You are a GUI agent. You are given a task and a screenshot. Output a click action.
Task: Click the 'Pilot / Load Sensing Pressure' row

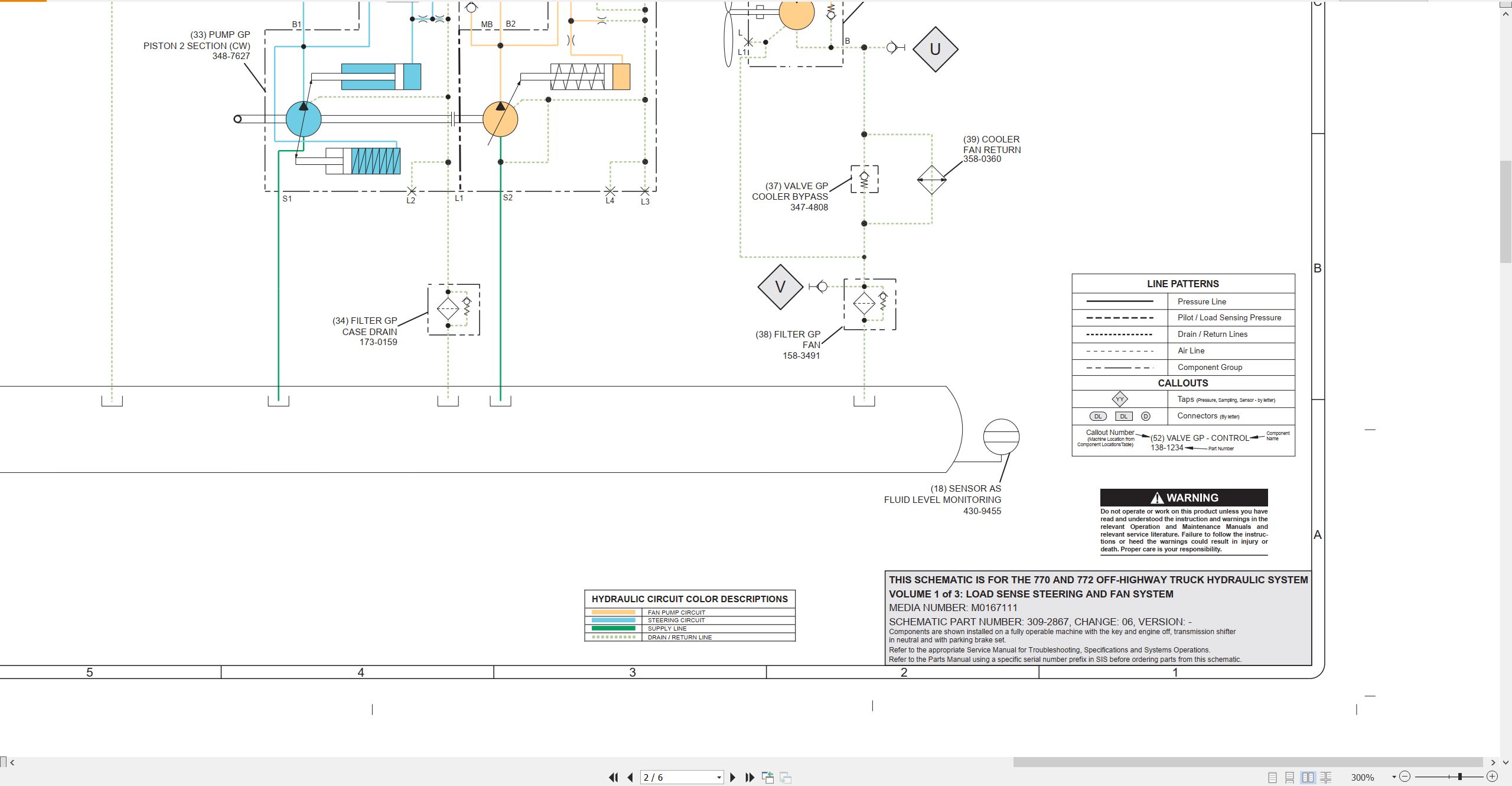pyautogui.click(x=1184, y=318)
